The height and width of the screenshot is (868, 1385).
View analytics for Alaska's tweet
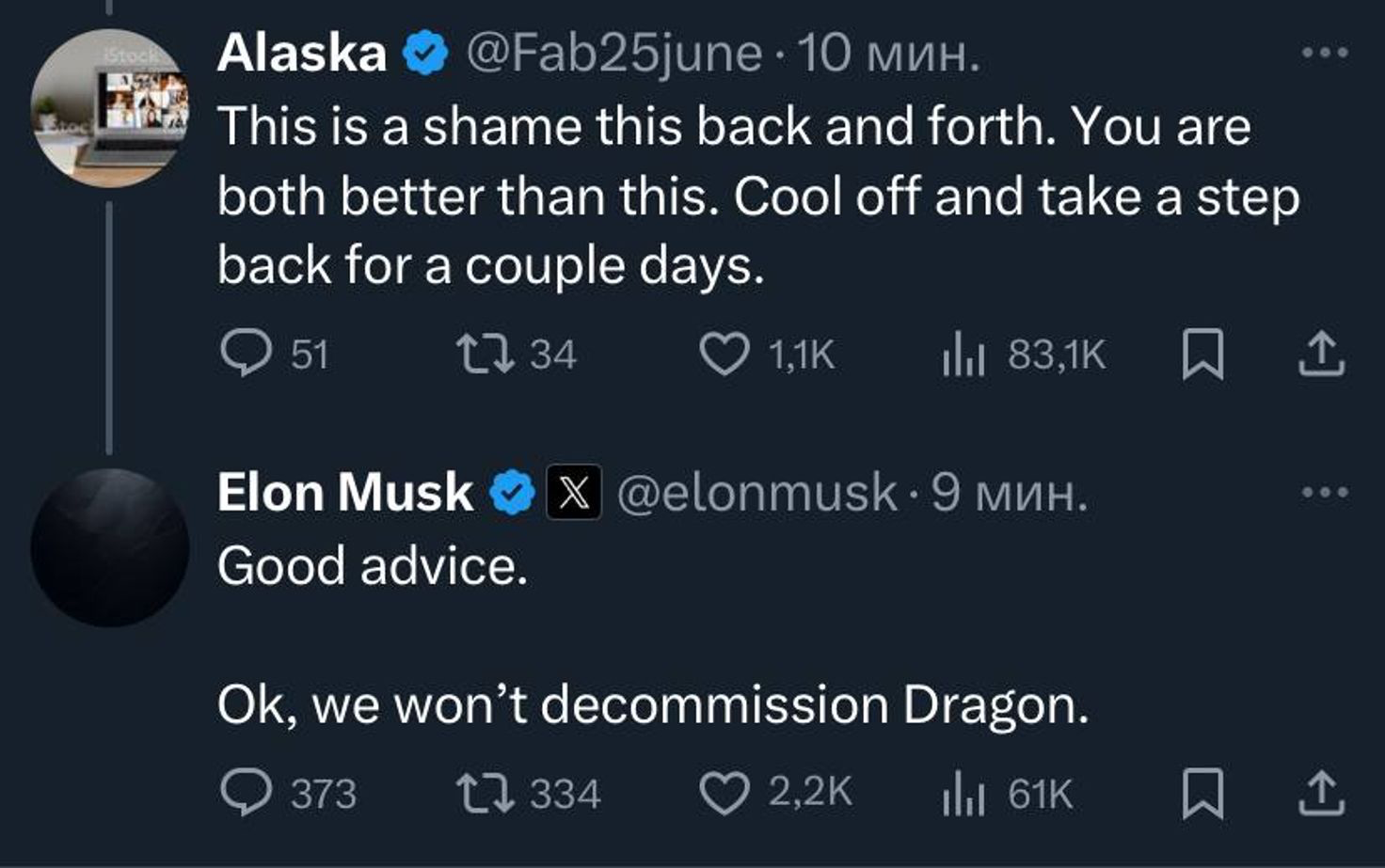pos(963,356)
